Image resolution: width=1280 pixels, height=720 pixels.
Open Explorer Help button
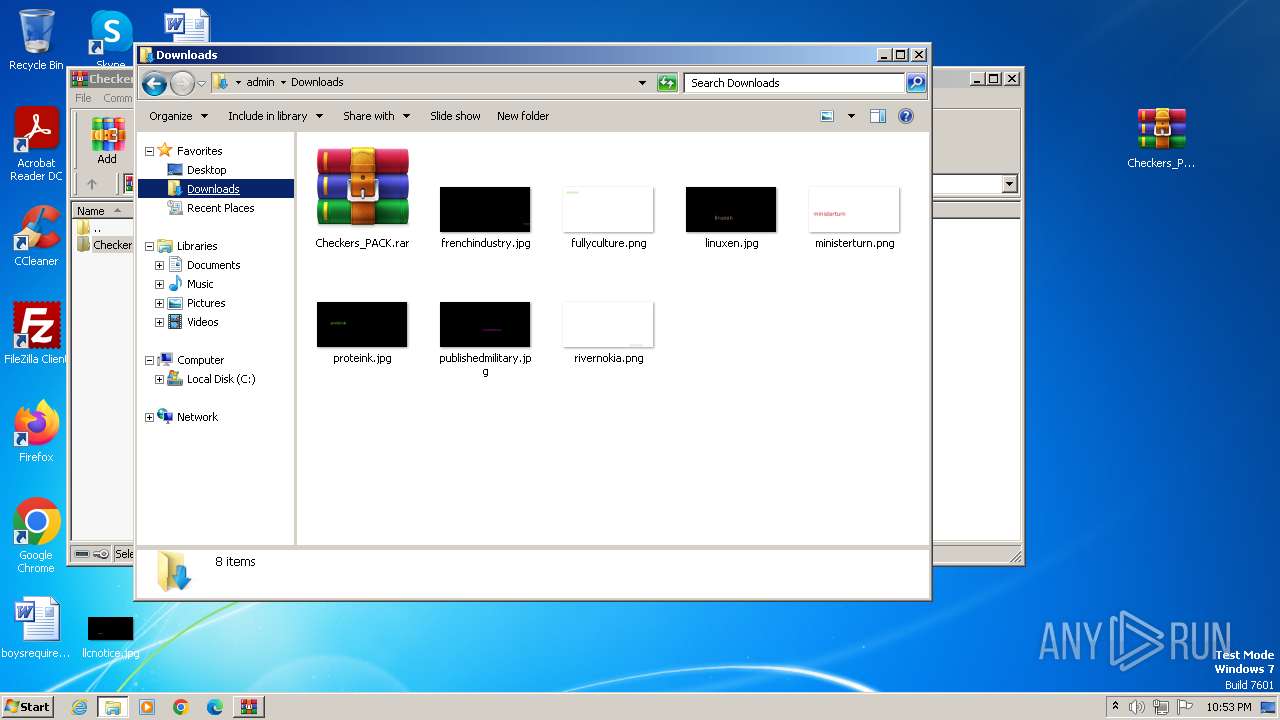(906, 116)
